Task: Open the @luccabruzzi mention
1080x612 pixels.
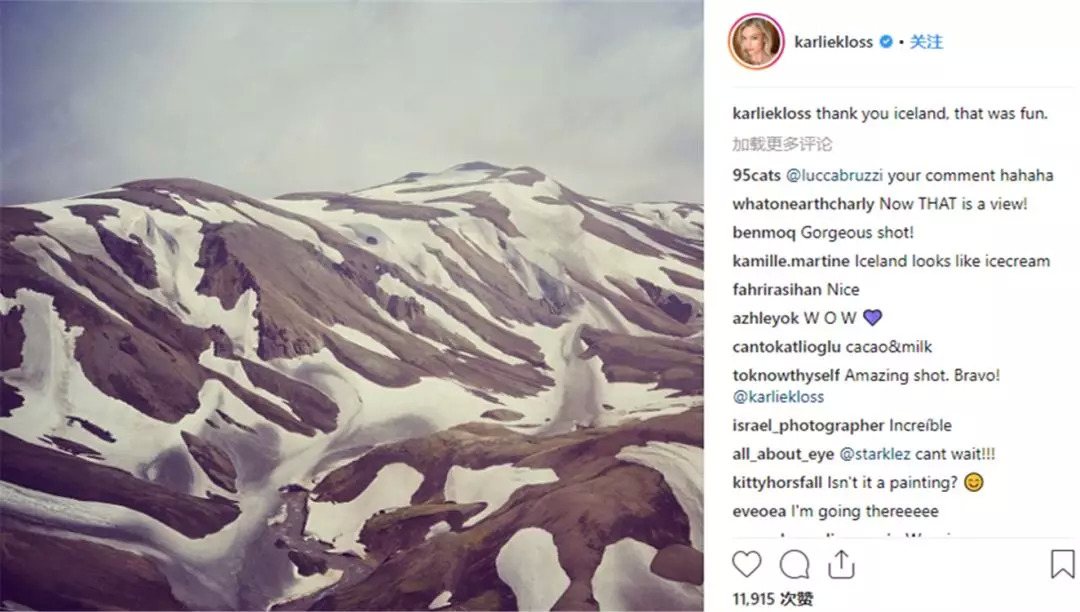Action: coord(834,176)
